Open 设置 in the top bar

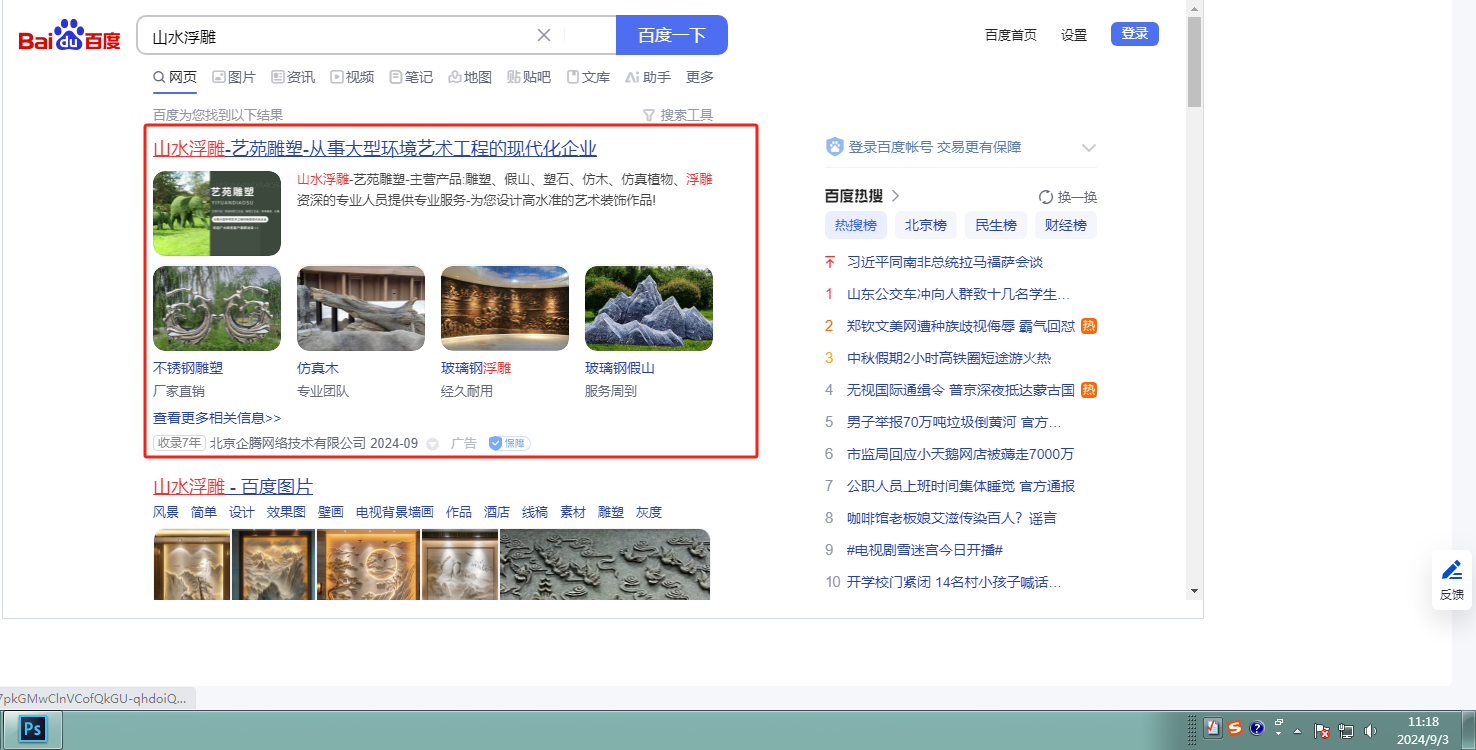(x=1074, y=35)
